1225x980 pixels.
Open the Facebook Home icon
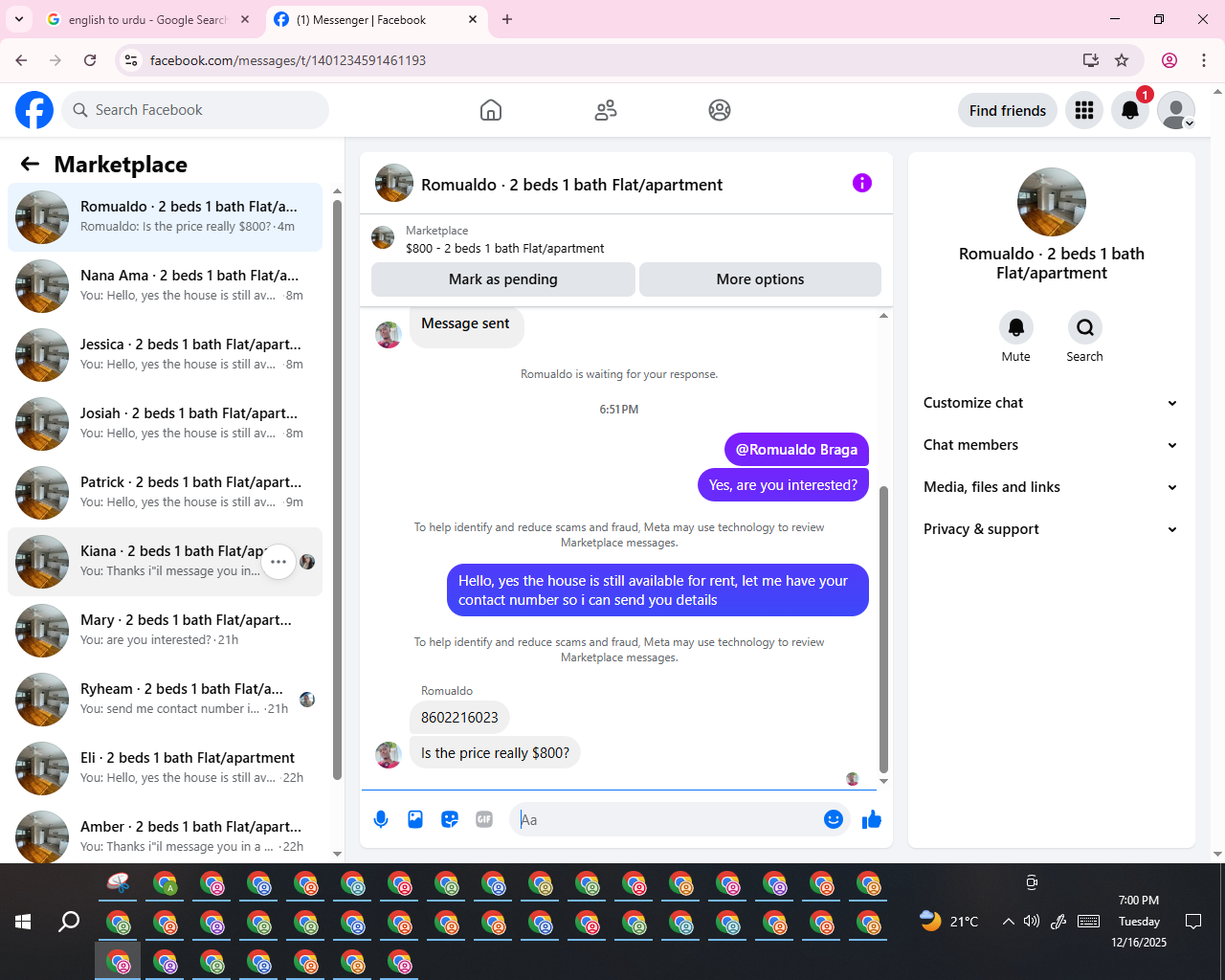(x=491, y=110)
